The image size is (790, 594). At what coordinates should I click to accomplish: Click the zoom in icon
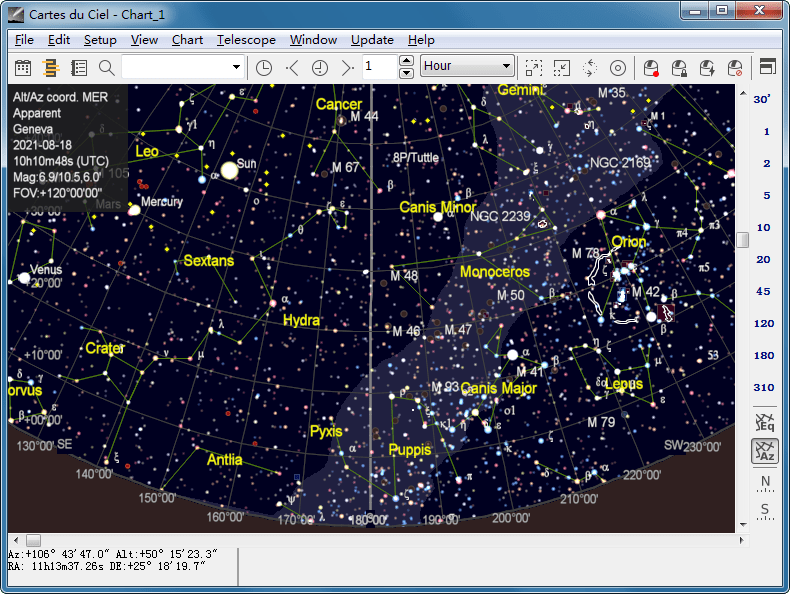tap(534, 68)
